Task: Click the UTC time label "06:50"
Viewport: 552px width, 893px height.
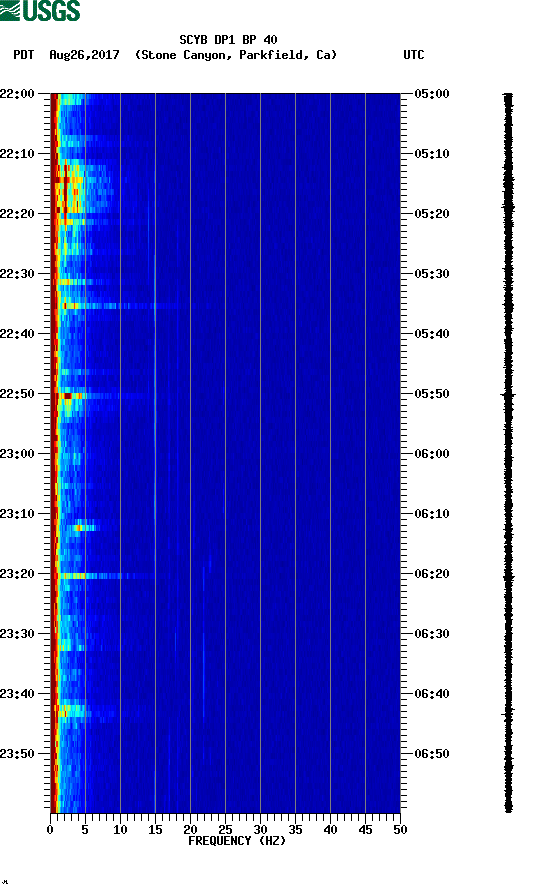Action: click(x=432, y=753)
